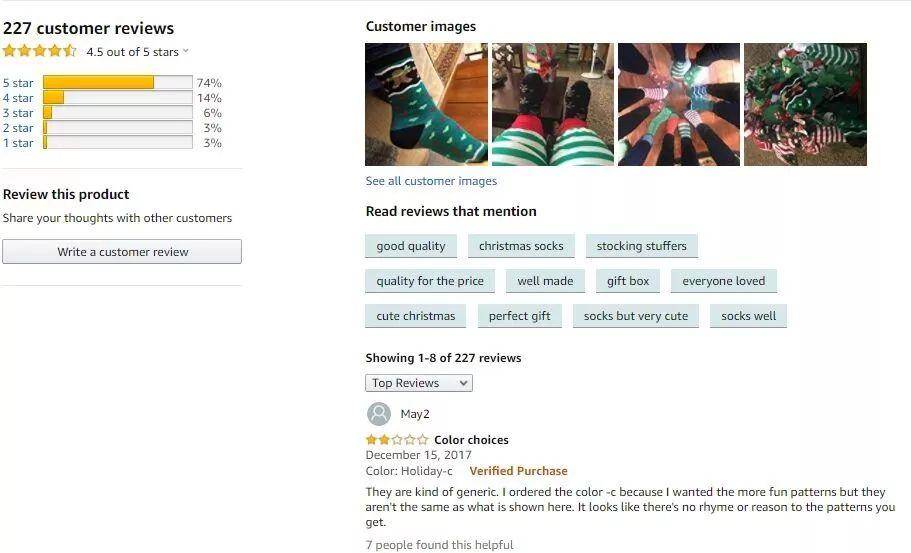Select the stocking stuffers mention tag
This screenshot has height=553, width=911.
pyautogui.click(x=641, y=246)
